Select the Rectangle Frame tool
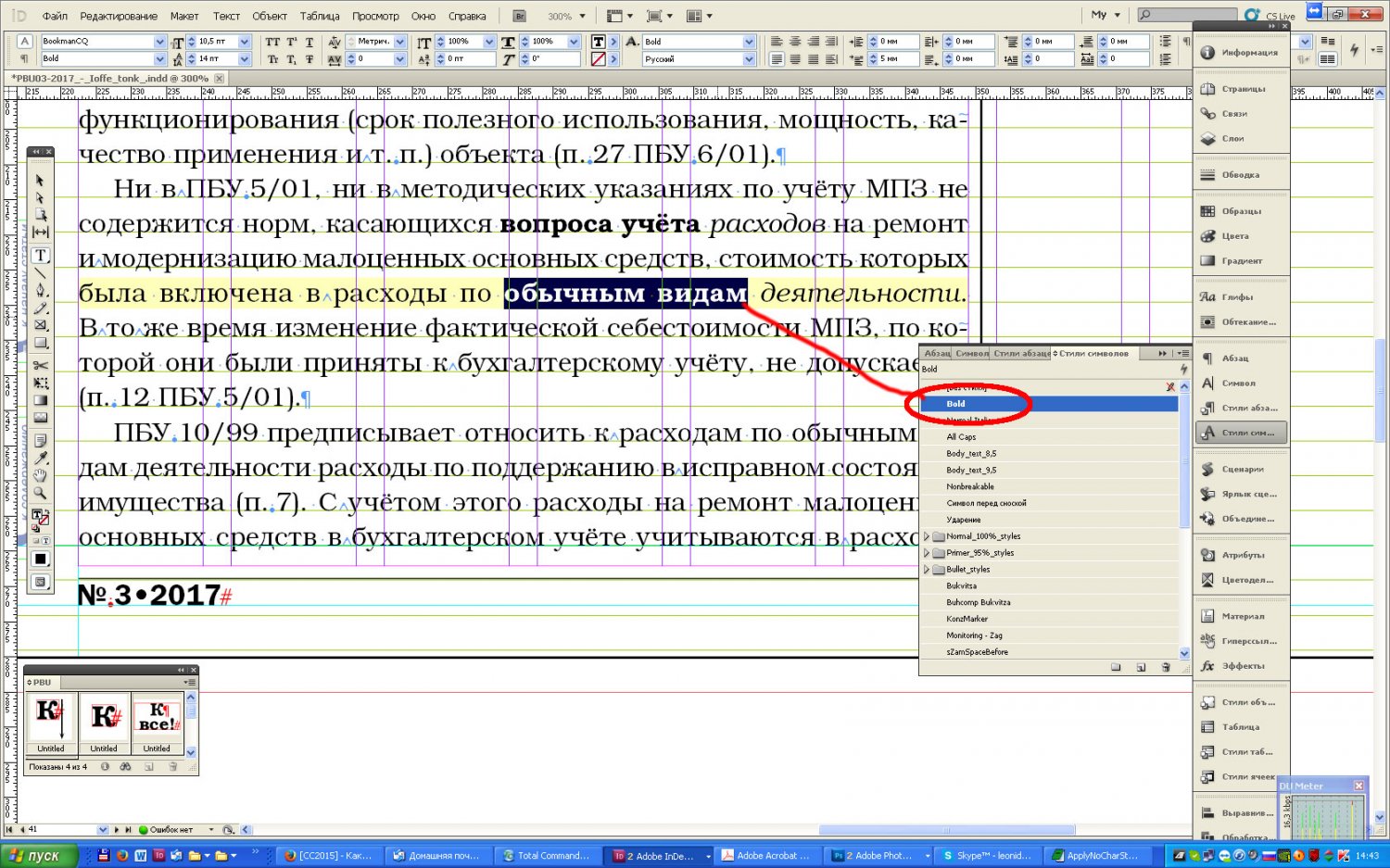This screenshot has height=868, width=1390. pos(40,326)
